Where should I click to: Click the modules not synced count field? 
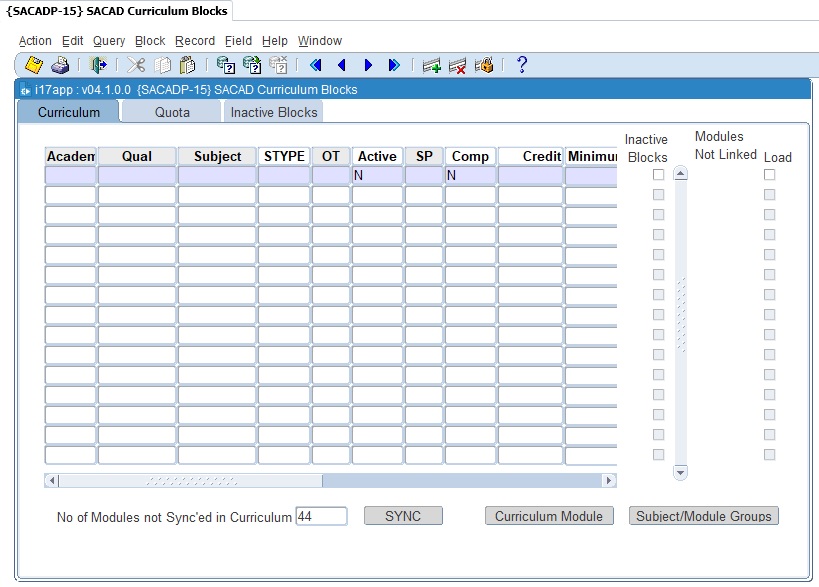(x=321, y=516)
